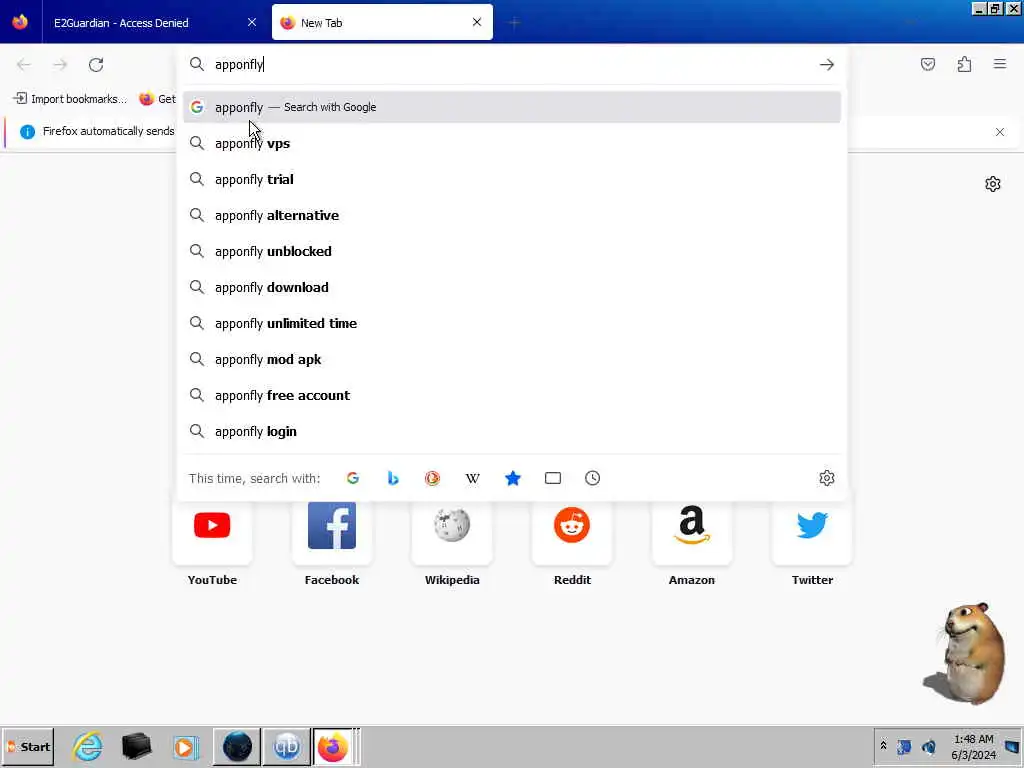The image size is (1024, 768).
Task: Select the apponfly unlimited time suggestion
Action: pyautogui.click(x=512, y=323)
